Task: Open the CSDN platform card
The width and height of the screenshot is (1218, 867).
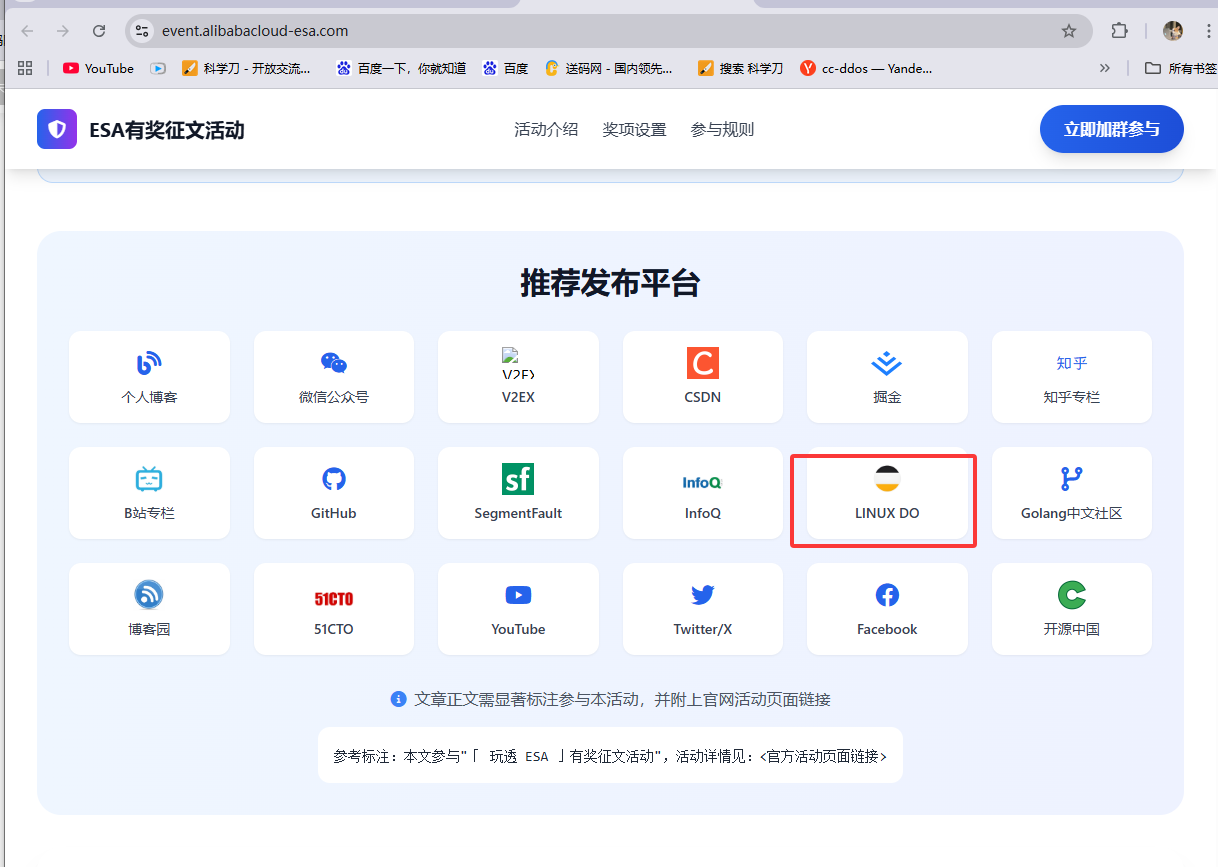Action: point(702,377)
